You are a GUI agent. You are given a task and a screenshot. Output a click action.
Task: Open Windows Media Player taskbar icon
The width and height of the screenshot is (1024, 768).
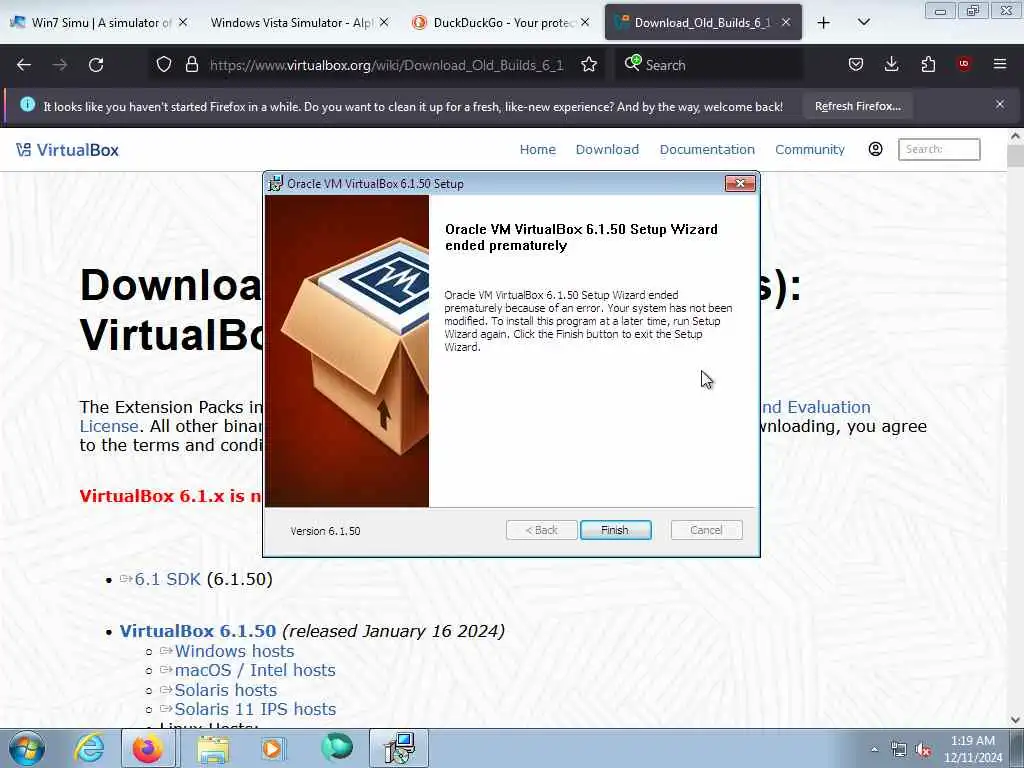(x=272, y=748)
